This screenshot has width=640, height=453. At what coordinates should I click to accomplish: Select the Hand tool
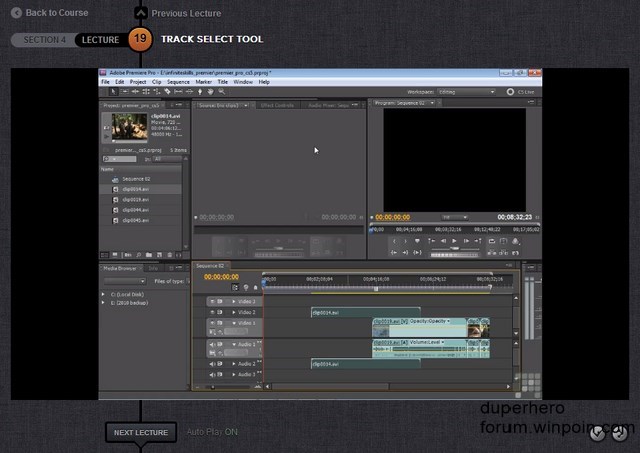(211, 92)
